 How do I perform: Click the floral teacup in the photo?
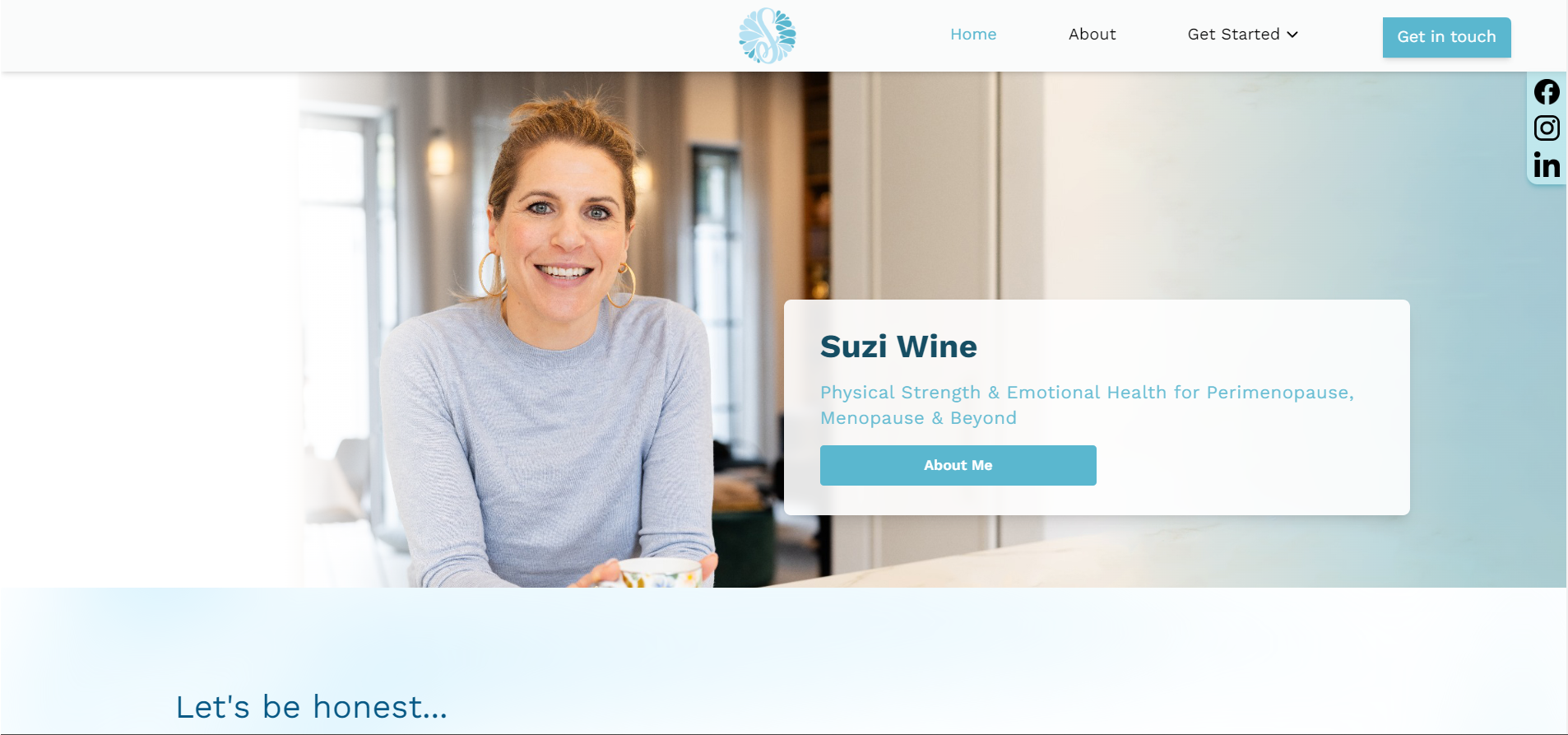pos(658,573)
